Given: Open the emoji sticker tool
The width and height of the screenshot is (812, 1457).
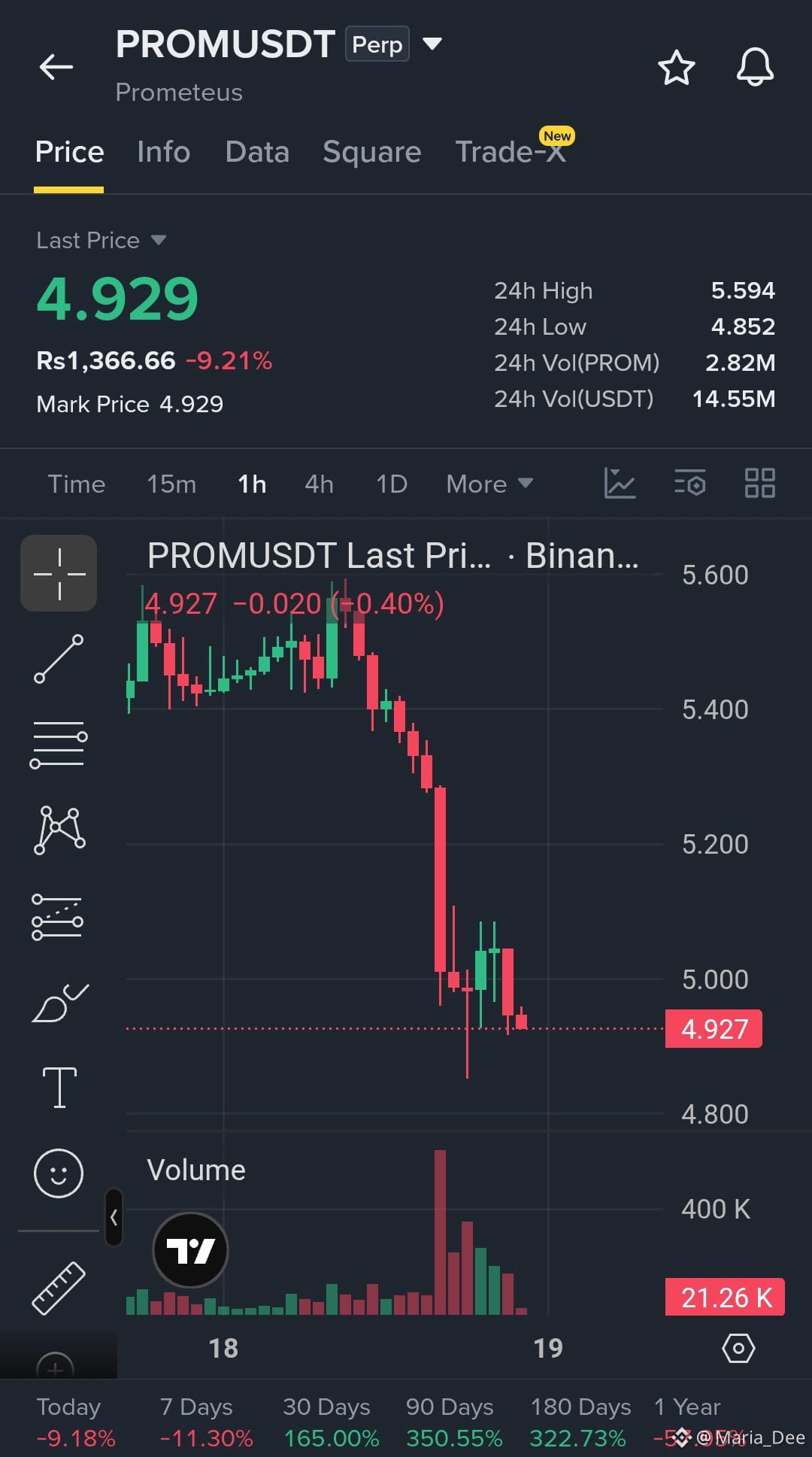Looking at the screenshot, I should coord(59,1173).
